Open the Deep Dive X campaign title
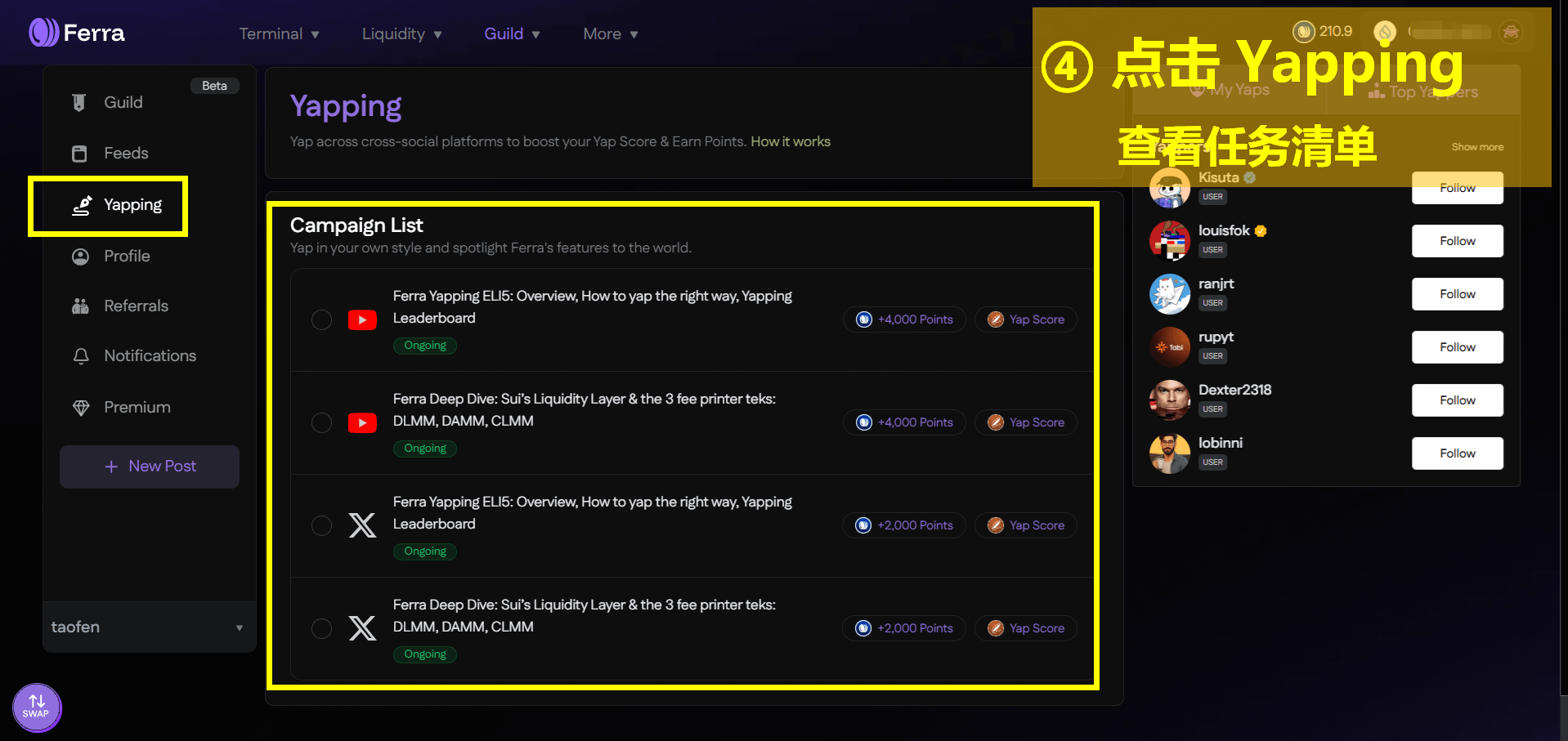The image size is (1568, 741). [x=585, y=616]
